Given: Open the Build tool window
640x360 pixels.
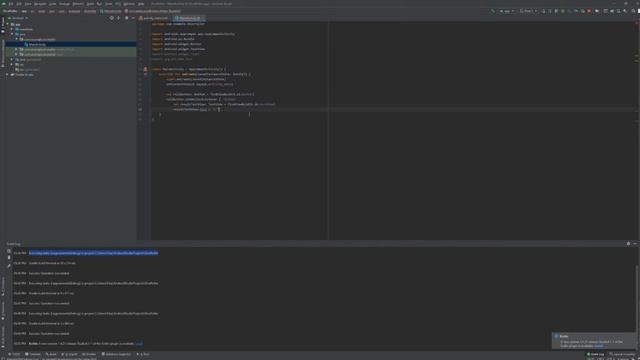Looking at the screenshot, I should click(x=51, y=354).
